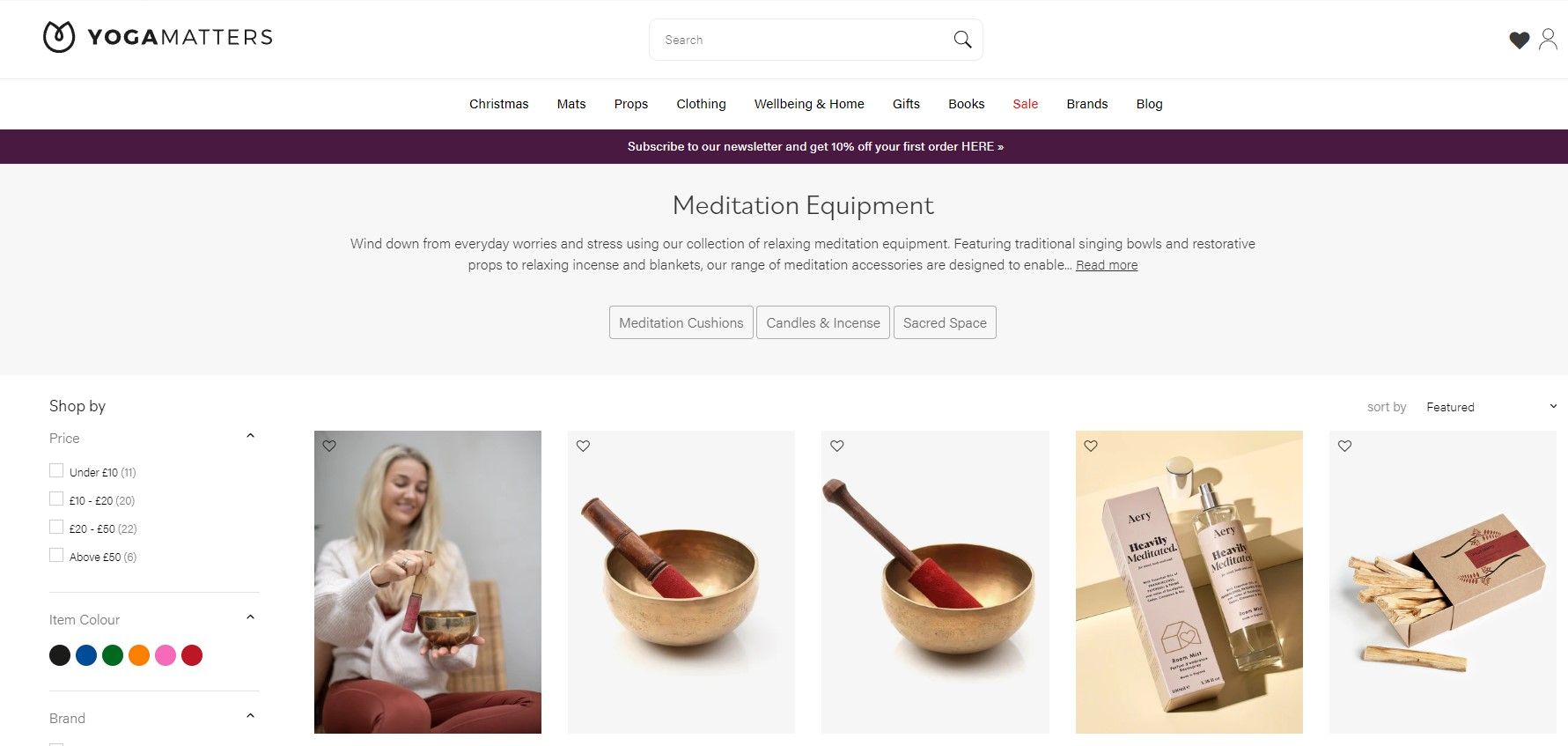Open the wishlist heart icon in header
1568x746 pixels.
[1519, 40]
